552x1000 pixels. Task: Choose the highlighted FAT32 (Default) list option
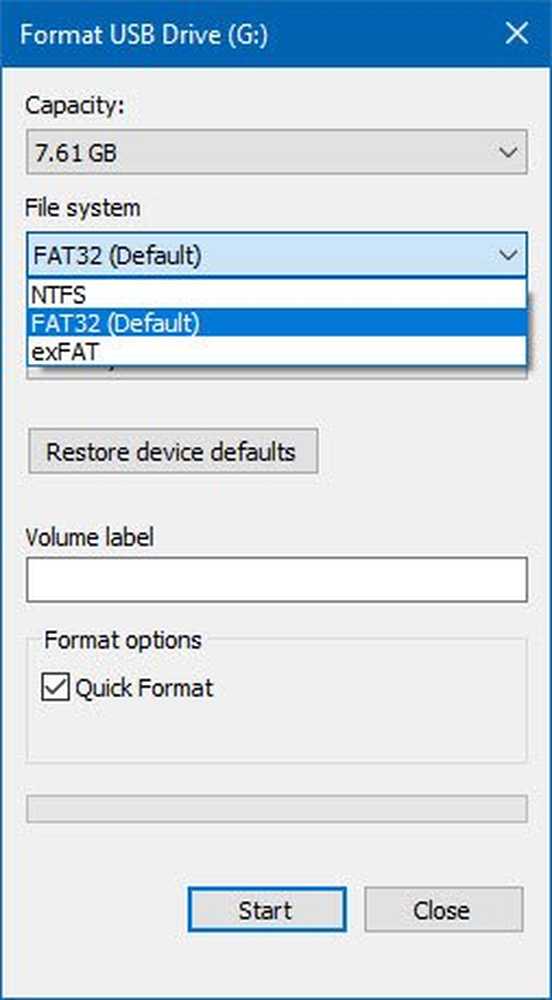tap(277, 323)
